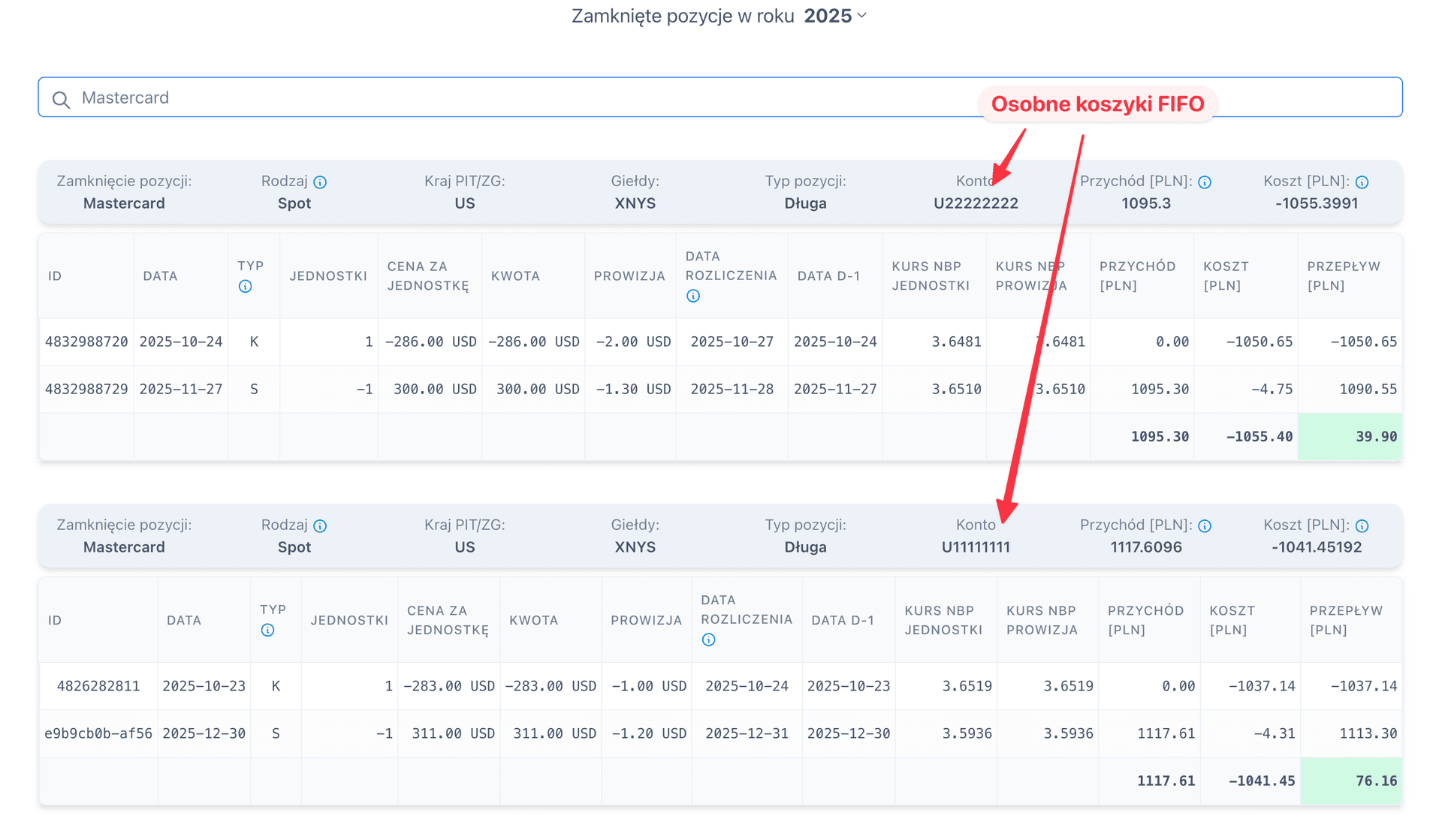Click info icon beside Przychód [PLN] in second header
The width and height of the screenshot is (1442, 840).
pos(1205,526)
